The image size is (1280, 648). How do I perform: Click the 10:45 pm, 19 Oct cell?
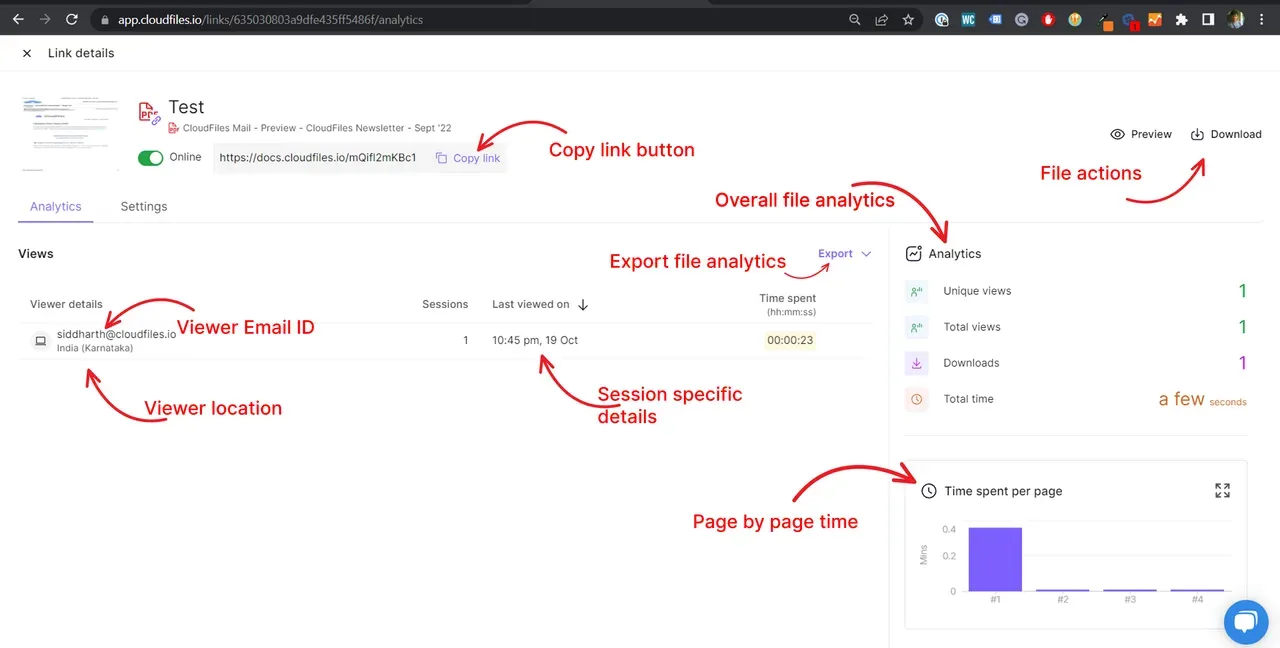tap(535, 340)
